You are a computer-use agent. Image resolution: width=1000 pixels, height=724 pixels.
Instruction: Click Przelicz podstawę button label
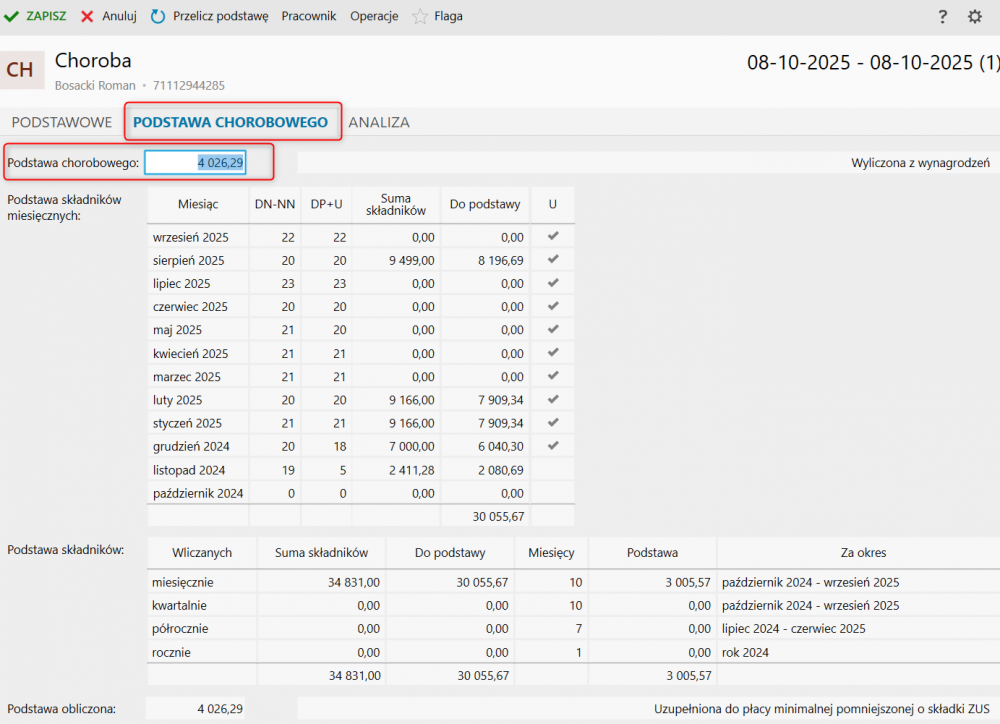(221, 16)
